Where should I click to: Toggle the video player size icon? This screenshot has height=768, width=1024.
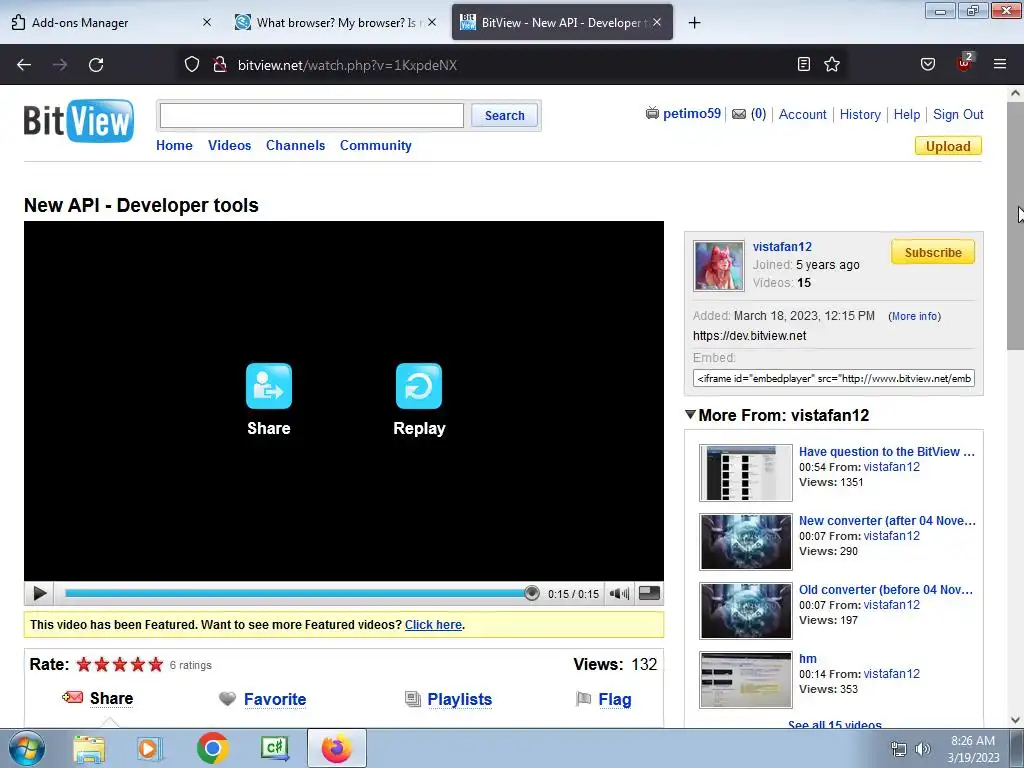(x=649, y=593)
